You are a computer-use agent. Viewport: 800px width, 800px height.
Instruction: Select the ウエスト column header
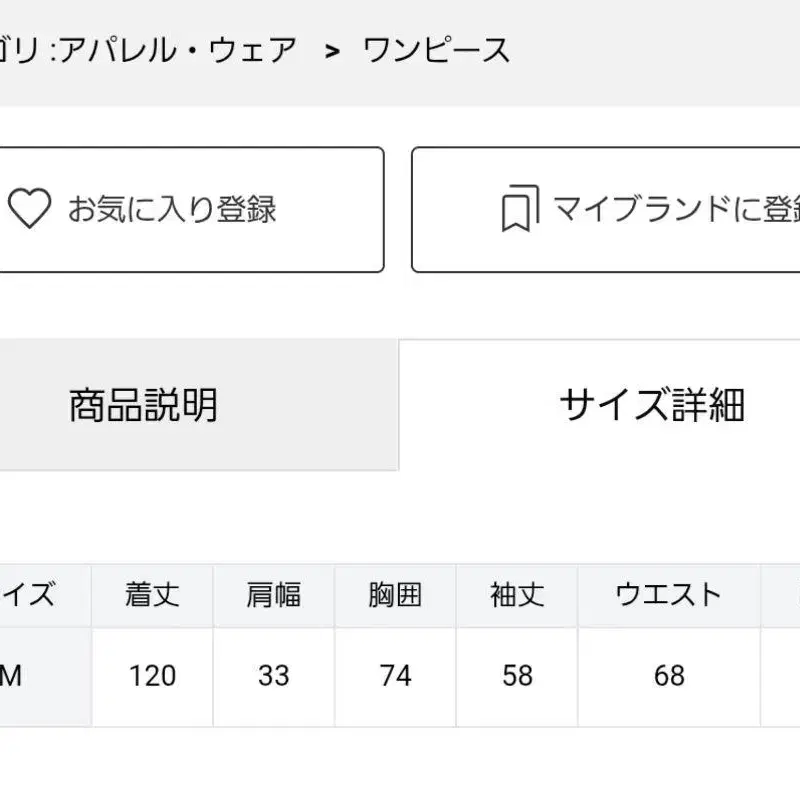pos(668,595)
